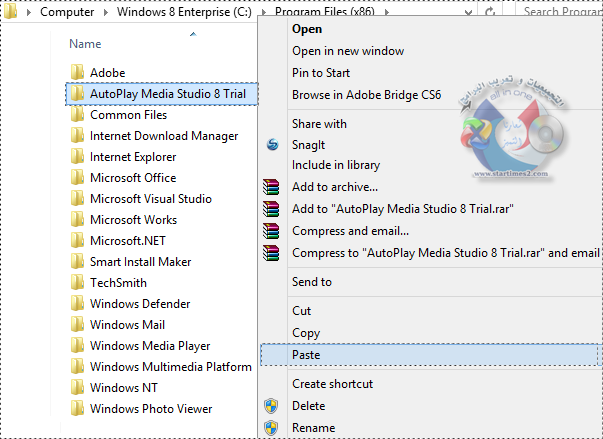The width and height of the screenshot is (603, 439).
Task: Click the Microsoft Visual Studio folder icon
Action: [x=77, y=198]
